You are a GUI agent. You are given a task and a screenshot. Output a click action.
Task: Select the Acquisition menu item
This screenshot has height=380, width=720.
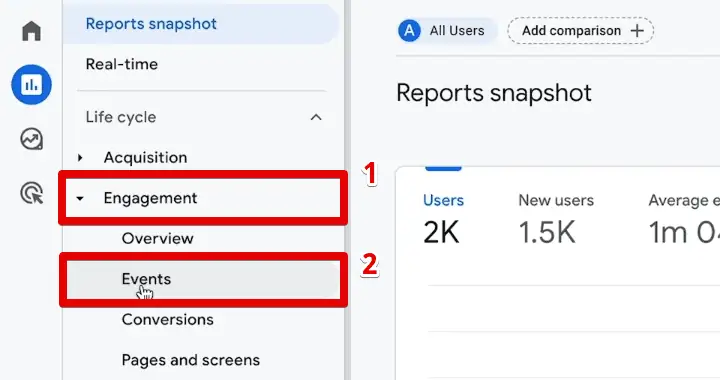point(145,158)
